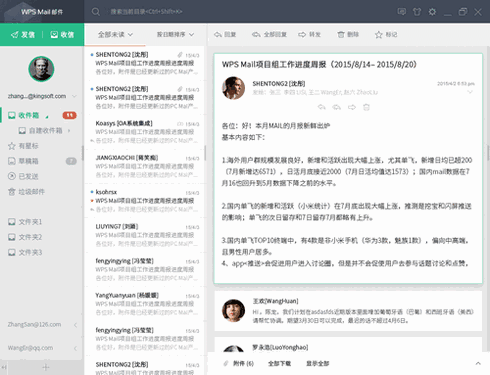Click the drafts count badge
490x375 pixels.
(71, 161)
